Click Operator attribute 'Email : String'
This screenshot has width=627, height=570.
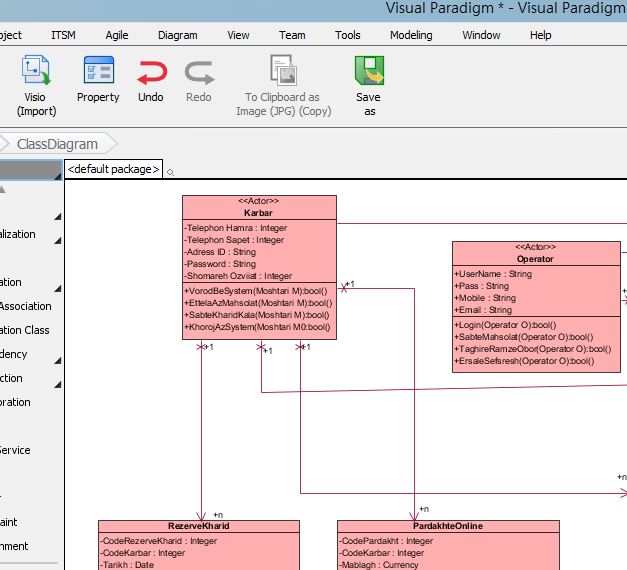point(483,310)
